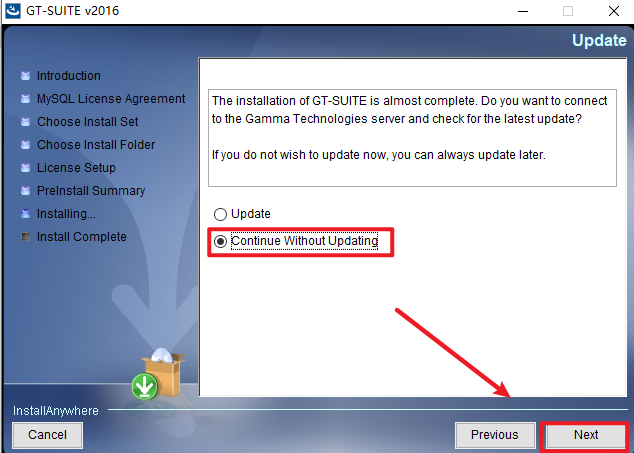Image resolution: width=634 pixels, height=453 pixels.
Task: Click the Choose Install Set bullet icon
Action: pyautogui.click(x=25, y=122)
